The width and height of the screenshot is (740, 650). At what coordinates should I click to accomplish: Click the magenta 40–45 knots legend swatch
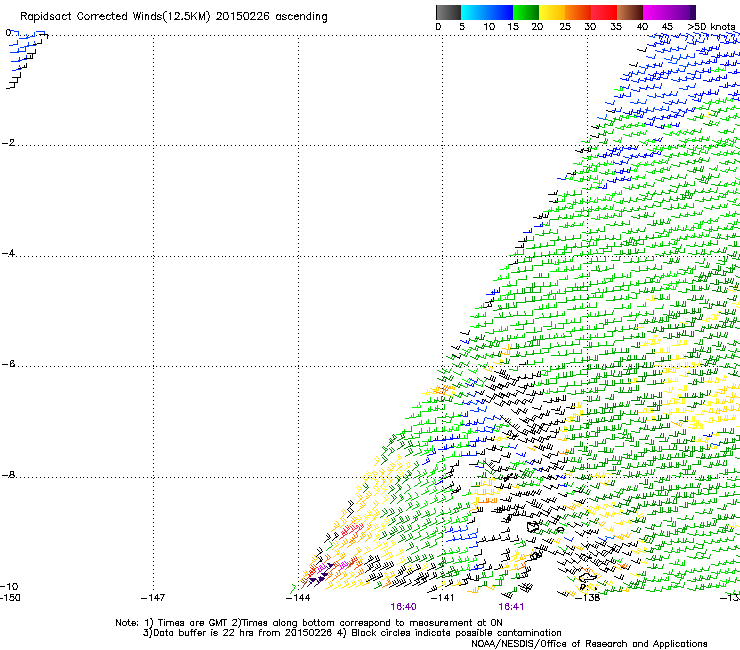[x=656, y=12]
